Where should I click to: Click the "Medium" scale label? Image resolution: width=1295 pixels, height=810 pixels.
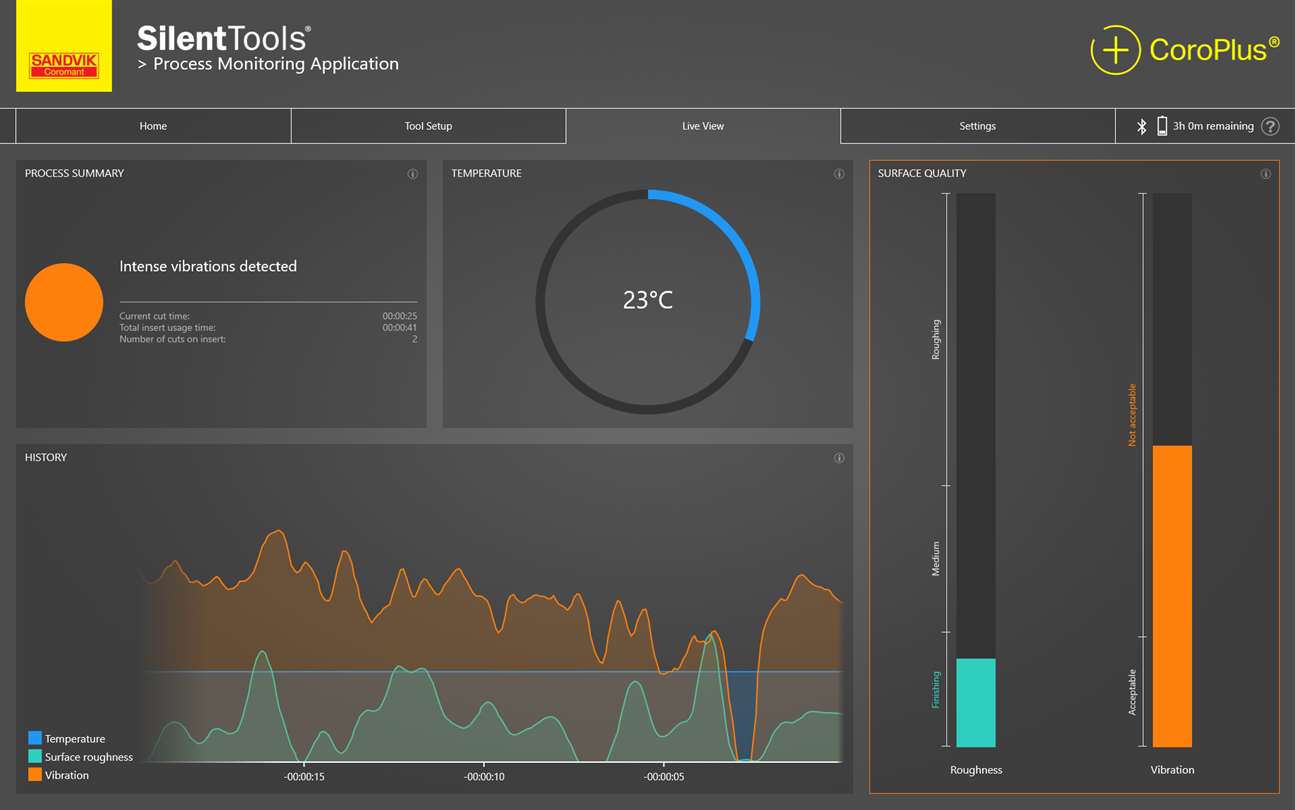(x=936, y=560)
